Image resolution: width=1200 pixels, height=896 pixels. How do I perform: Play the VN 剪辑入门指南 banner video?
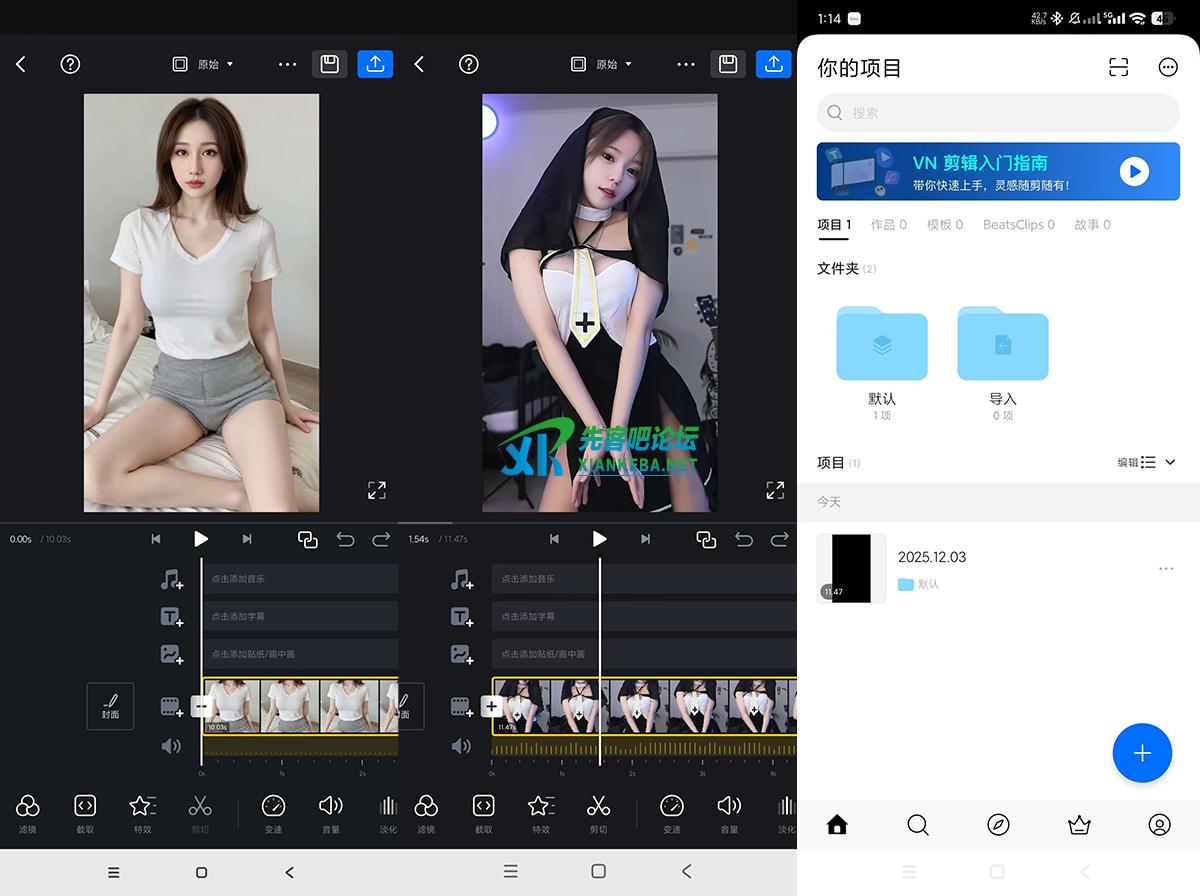point(1133,172)
